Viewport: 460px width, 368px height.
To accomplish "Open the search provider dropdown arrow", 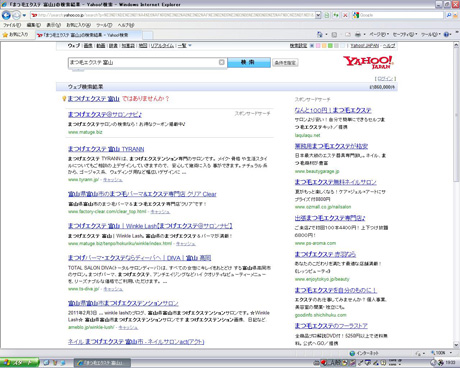I will (x=455, y=15).
